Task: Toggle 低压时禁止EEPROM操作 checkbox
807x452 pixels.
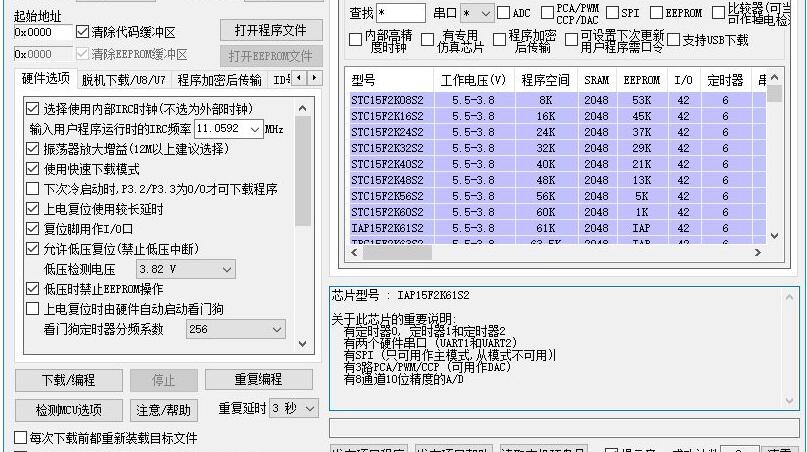Action: click(32, 289)
